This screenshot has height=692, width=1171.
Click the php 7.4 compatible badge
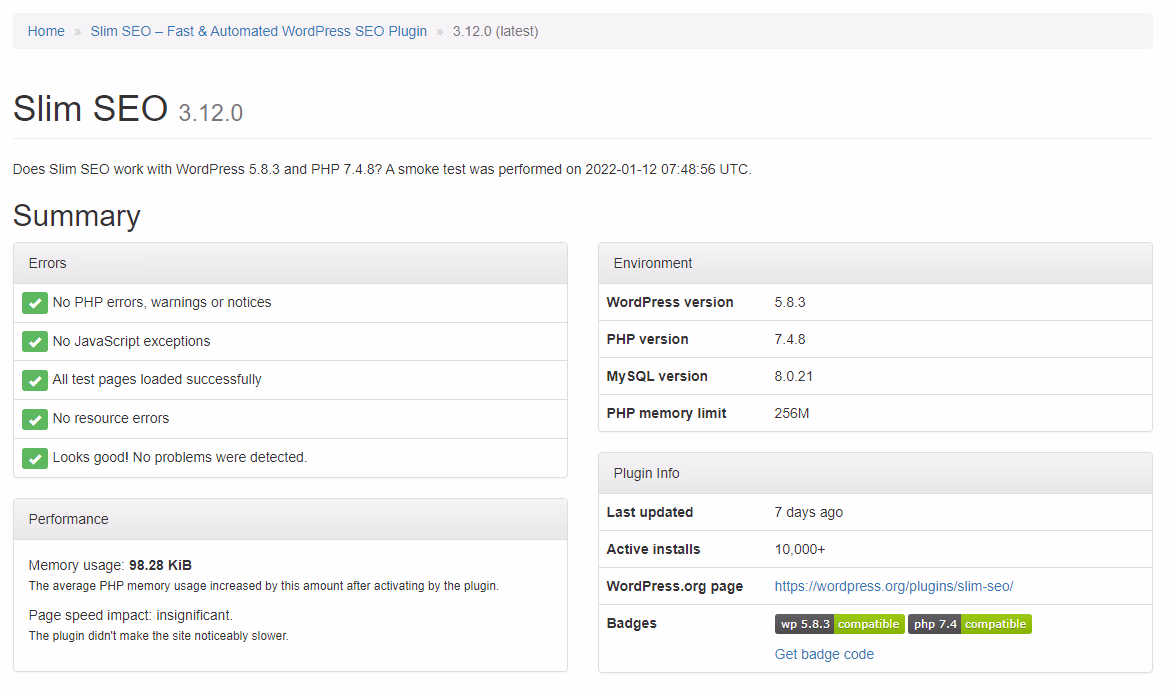(969, 624)
